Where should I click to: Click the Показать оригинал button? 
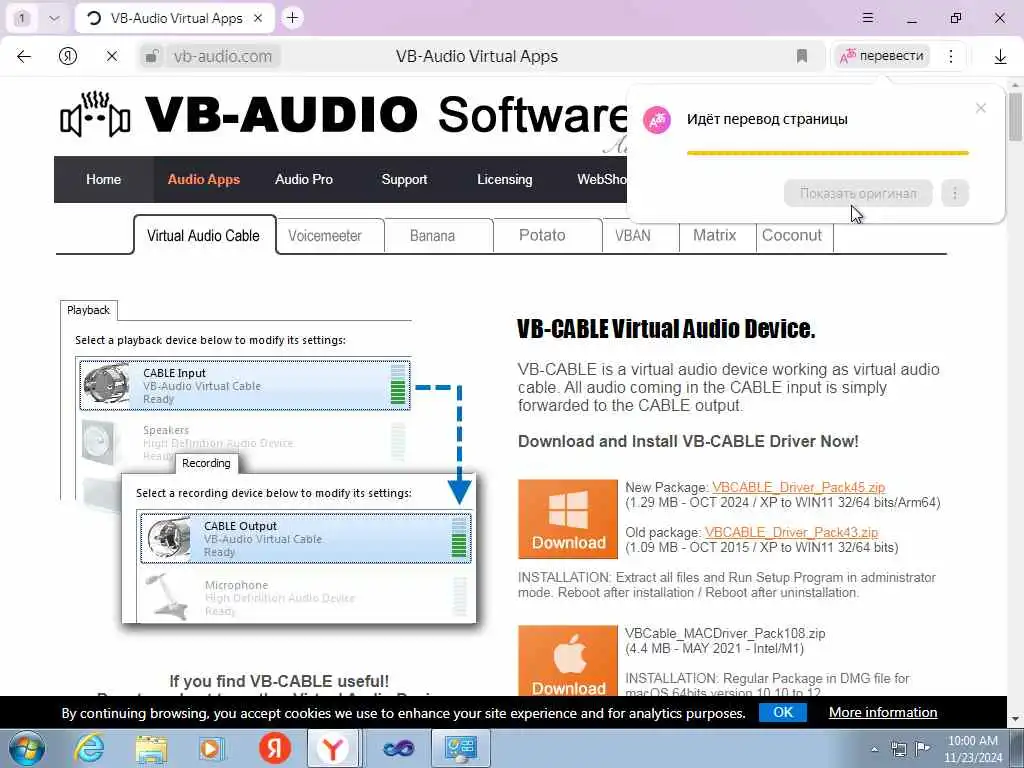[857, 193]
